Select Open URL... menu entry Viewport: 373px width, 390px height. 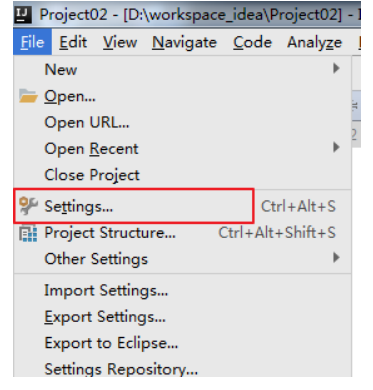[182, 122]
